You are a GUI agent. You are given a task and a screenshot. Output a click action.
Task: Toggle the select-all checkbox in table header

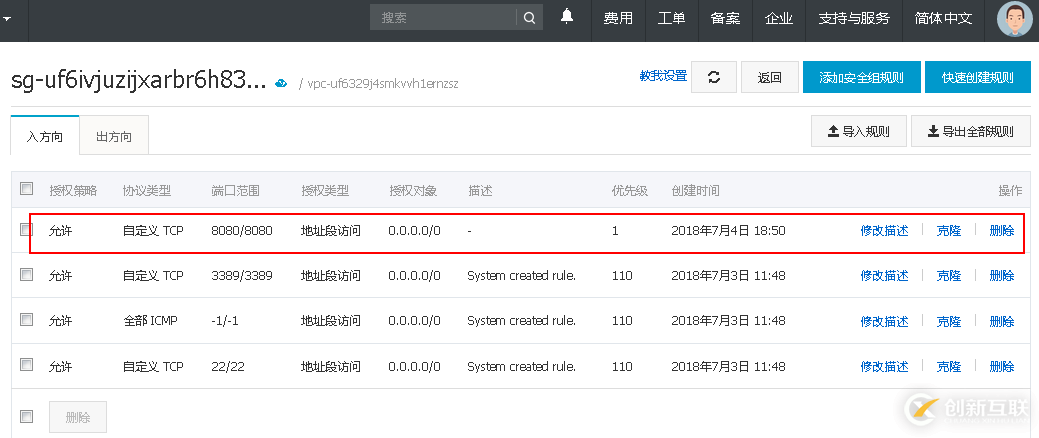click(27, 189)
